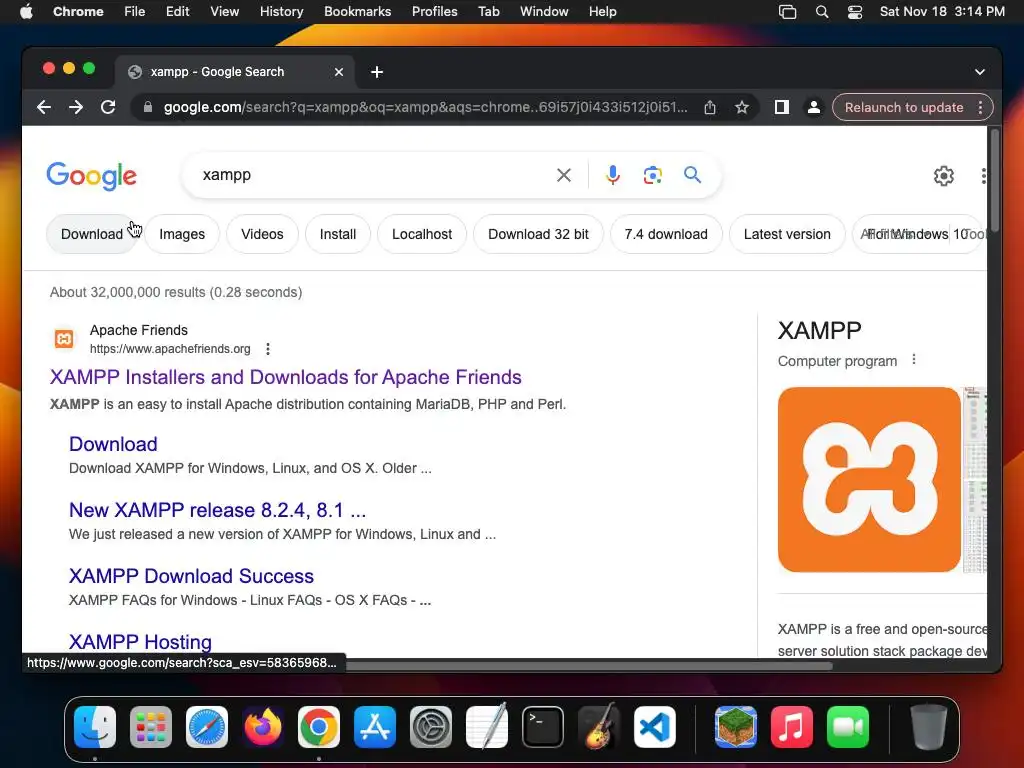
Task: Open Google Lens image search icon
Action: click(652, 175)
